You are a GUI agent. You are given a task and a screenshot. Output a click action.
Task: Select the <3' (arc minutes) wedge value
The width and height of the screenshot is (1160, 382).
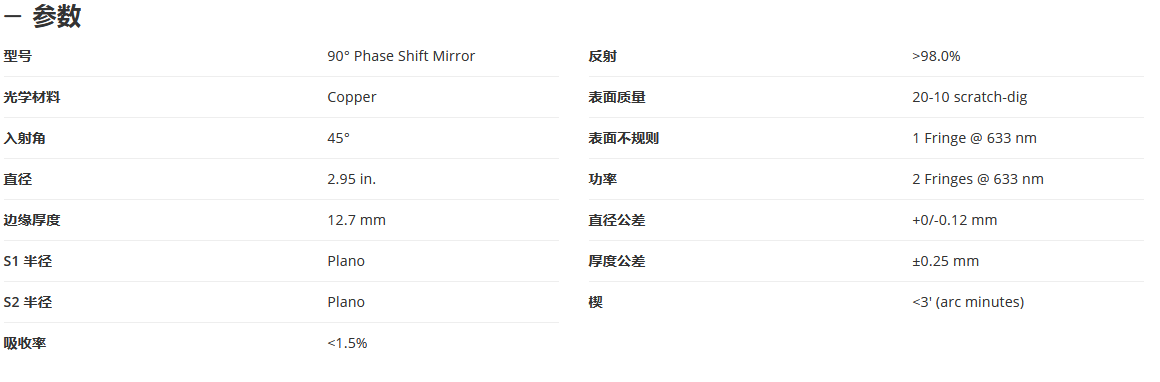tap(968, 302)
